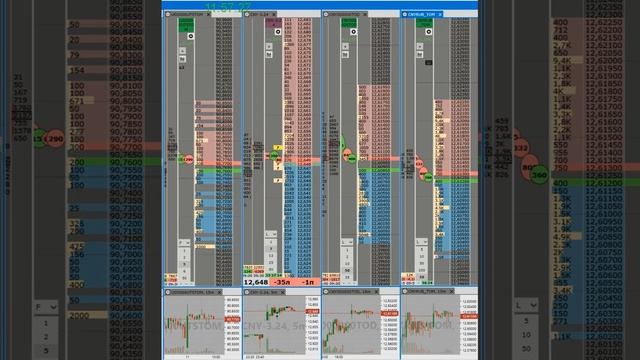The image size is (640, 360).
Task: Close the USD000UTSTOM chart tab
Action: point(219,292)
